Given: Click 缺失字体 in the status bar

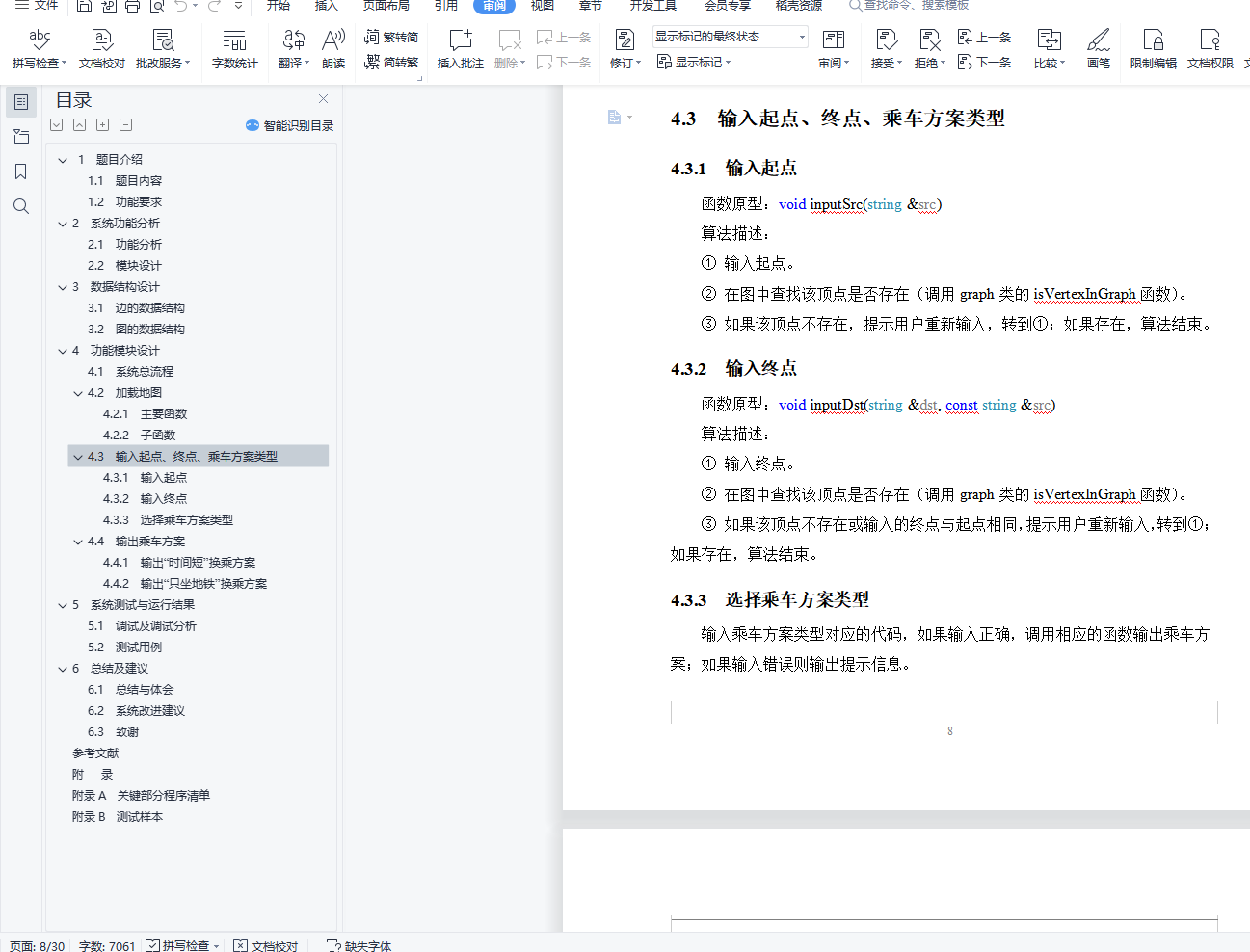Looking at the screenshot, I should [359, 946].
